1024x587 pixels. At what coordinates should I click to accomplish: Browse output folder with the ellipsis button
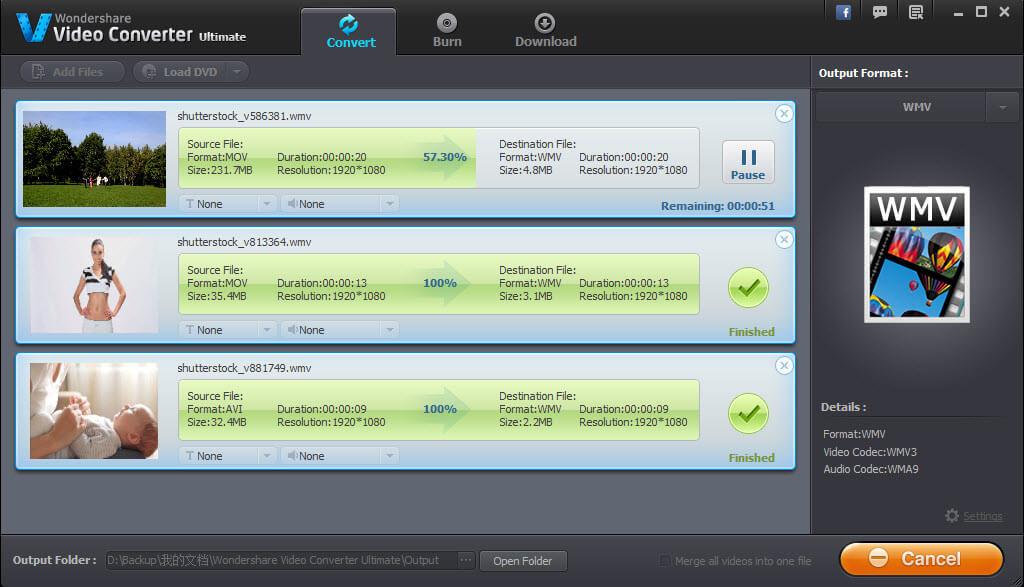[x=466, y=560]
